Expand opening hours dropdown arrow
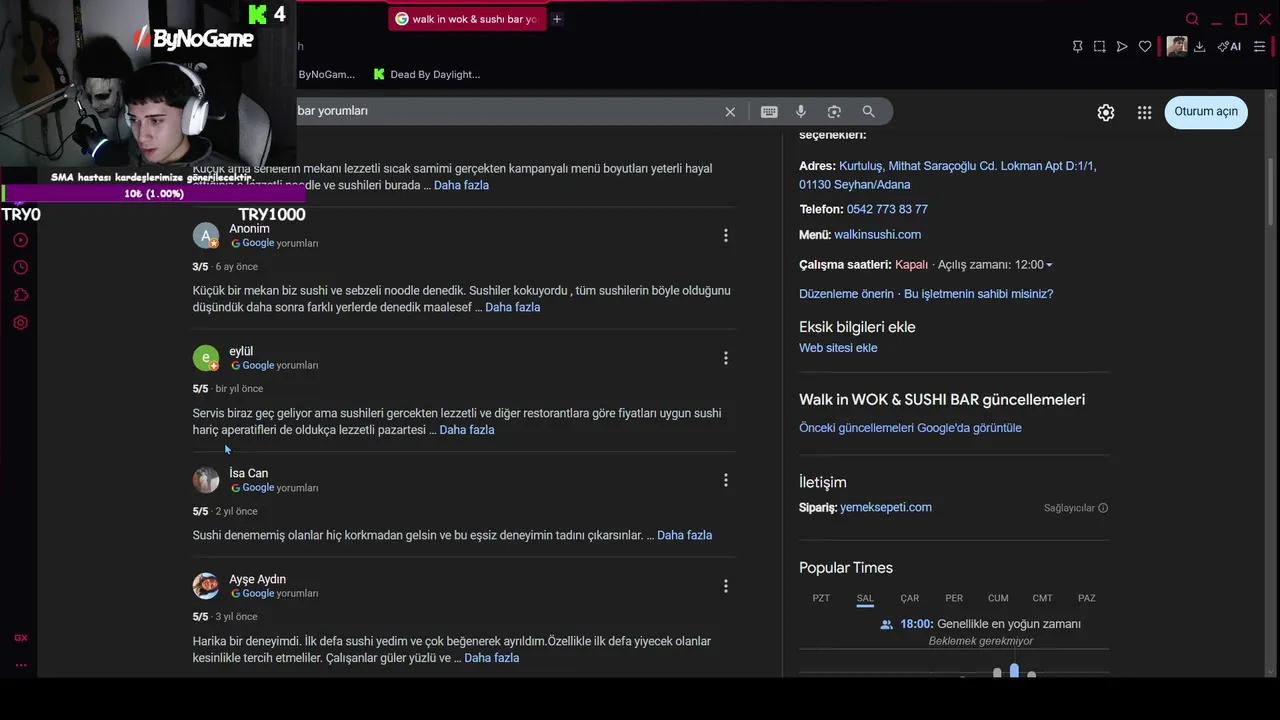This screenshot has width=1280, height=720. [1049, 265]
